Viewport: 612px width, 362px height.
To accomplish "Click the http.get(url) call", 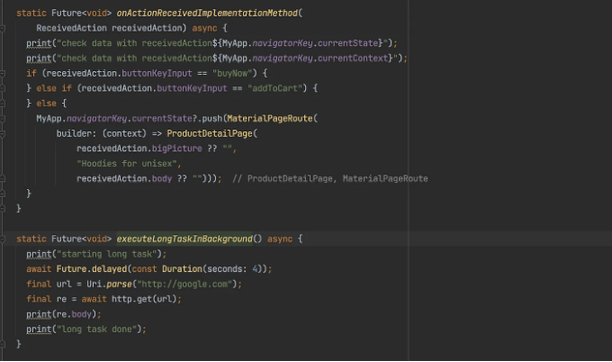I will pyautogui.click(x=144, y=299).
